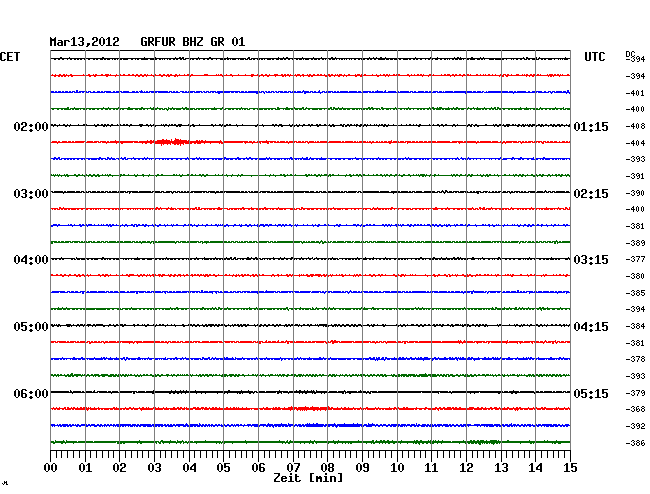Click the UTC timezone label
This screenshot has width=650, height=494.
click(x=594, y=57)
